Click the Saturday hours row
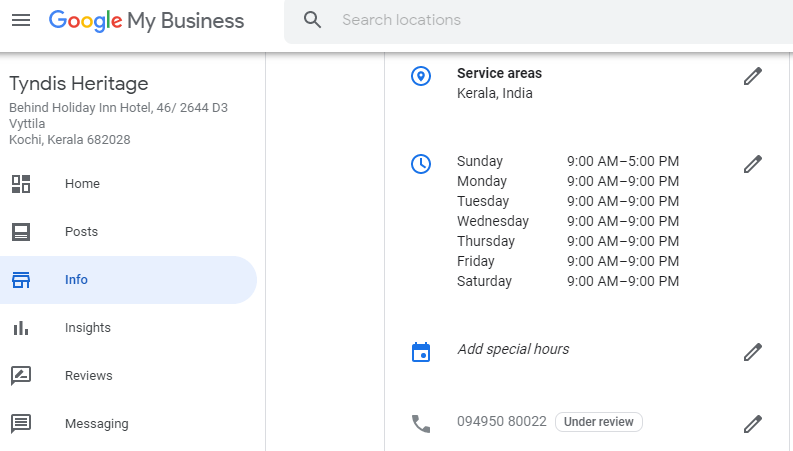Viewport: 793px width, 451px height. pyautogui.click(x=568, y=281)
